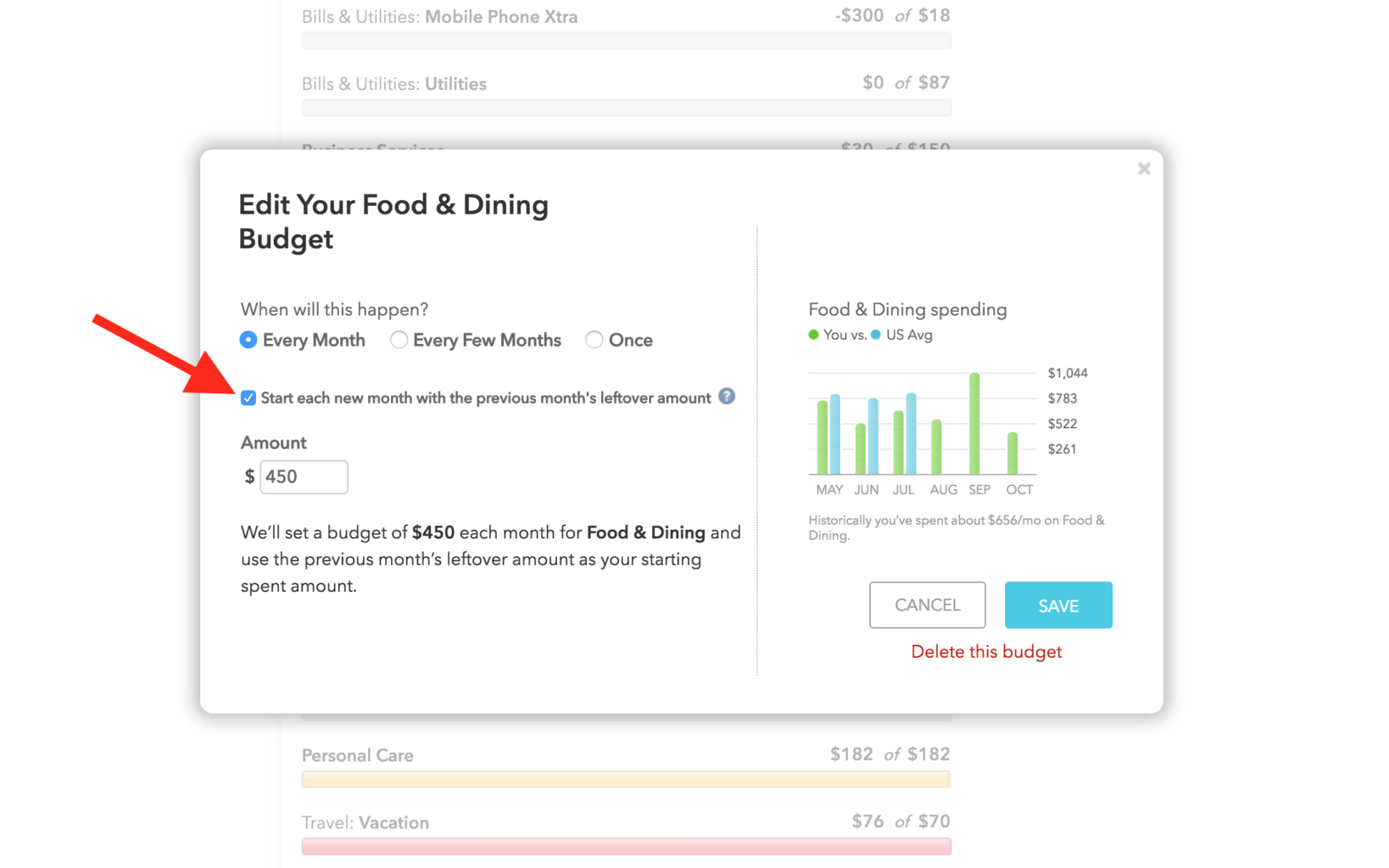Click the Amount input field
Screen dimensions: 1389x868
point(304,476)
